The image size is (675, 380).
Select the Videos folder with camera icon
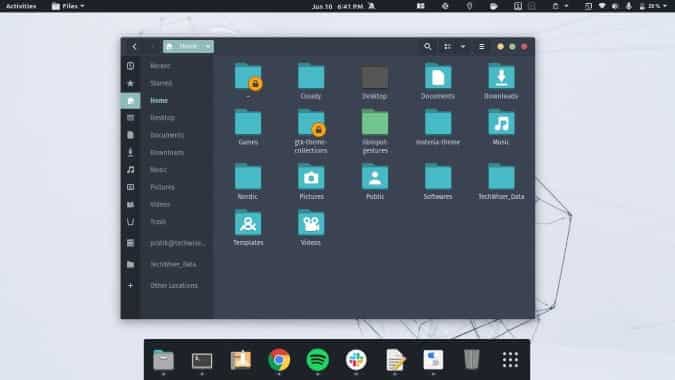(311, 223)
